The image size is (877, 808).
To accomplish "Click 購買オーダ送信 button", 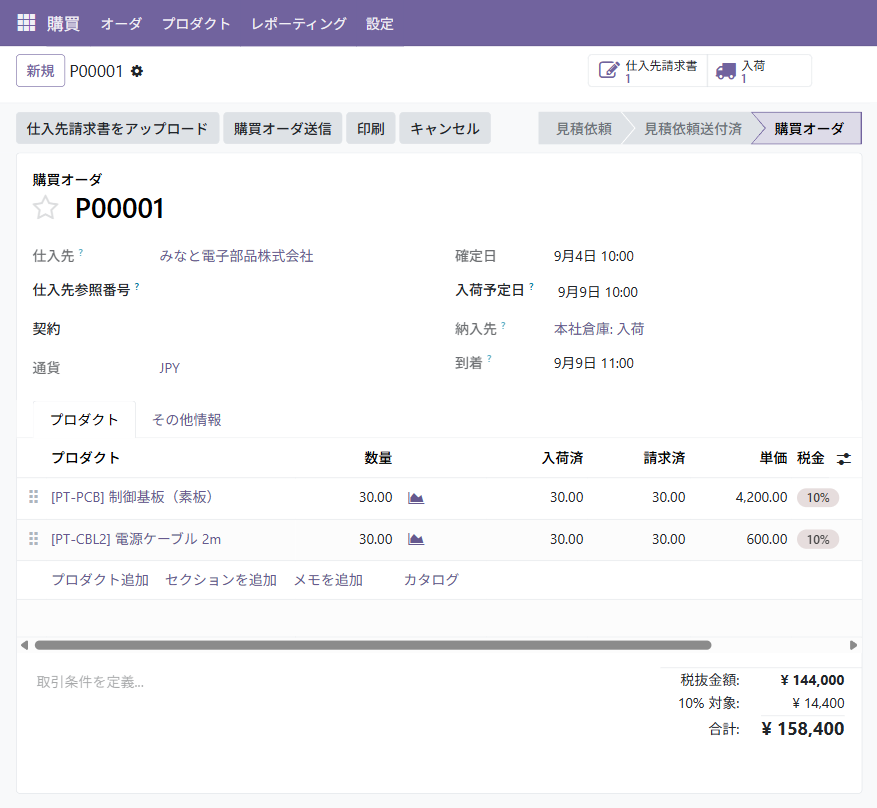I will coord(282,129).
